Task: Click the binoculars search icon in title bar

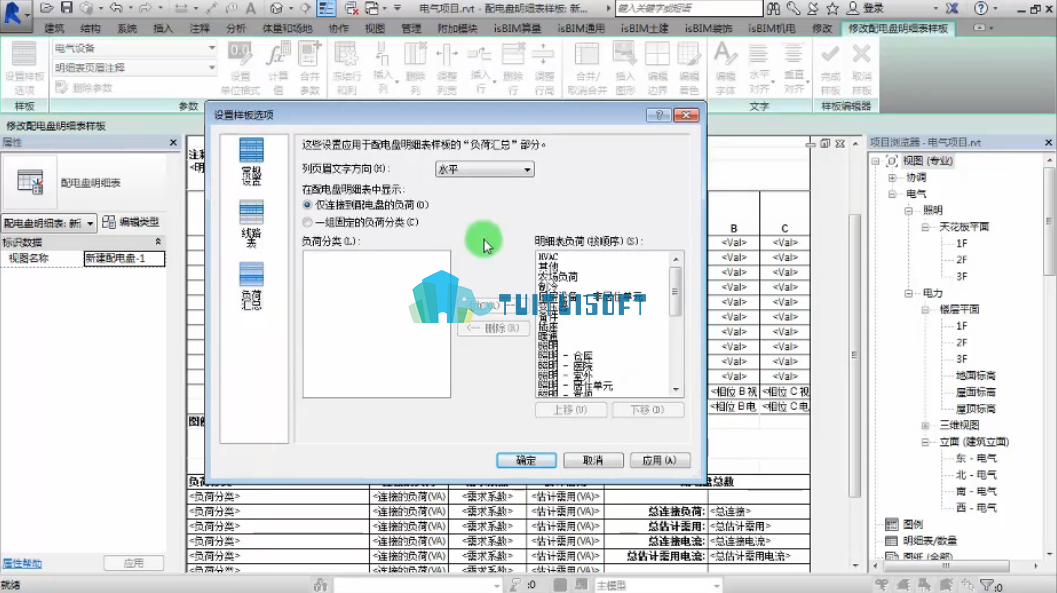Action: (x=773, y=8)
